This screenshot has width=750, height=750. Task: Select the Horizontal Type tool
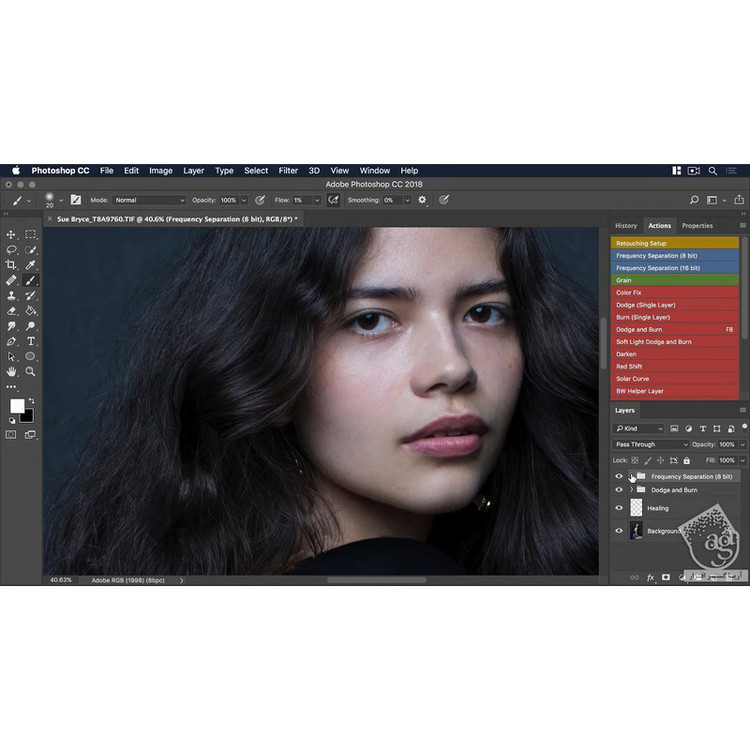(x=31, y=341)
